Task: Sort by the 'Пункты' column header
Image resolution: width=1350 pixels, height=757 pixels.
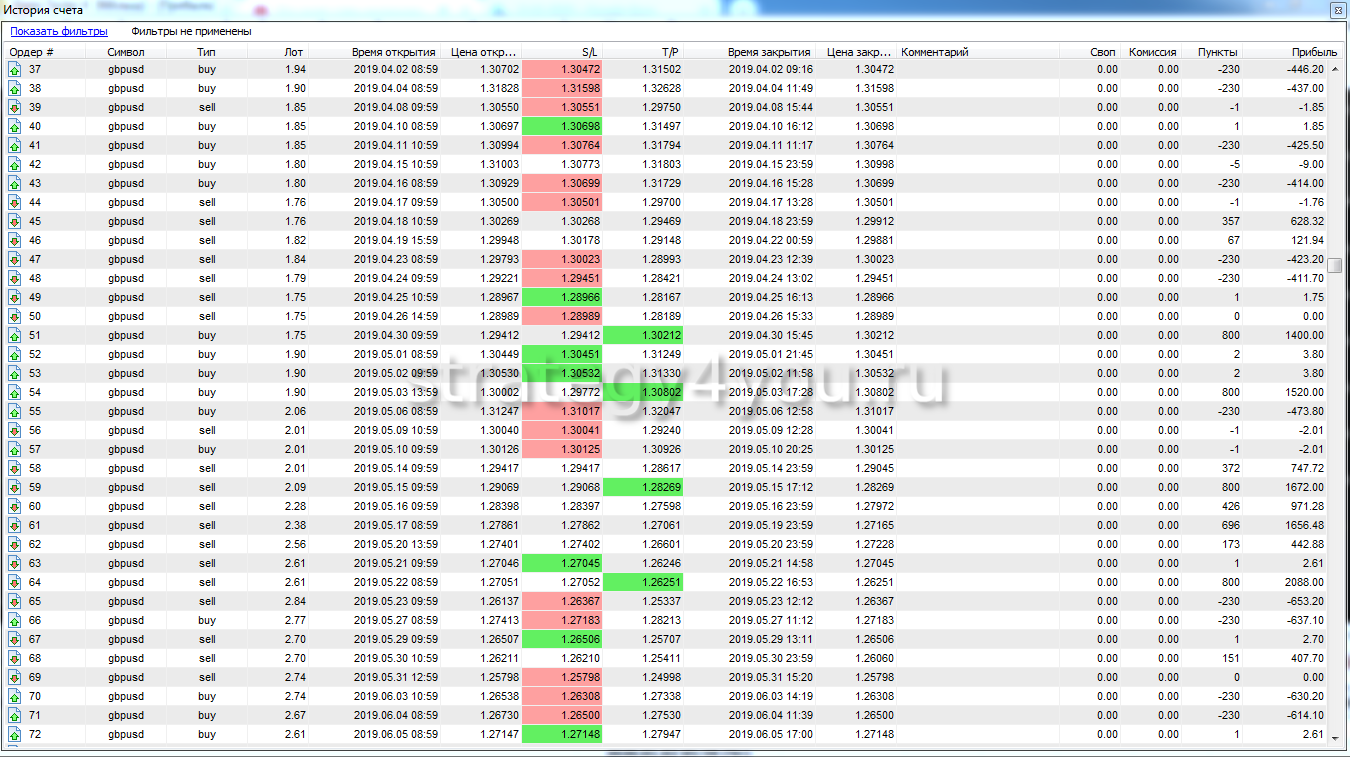Action: click(x=1217, y=52)
